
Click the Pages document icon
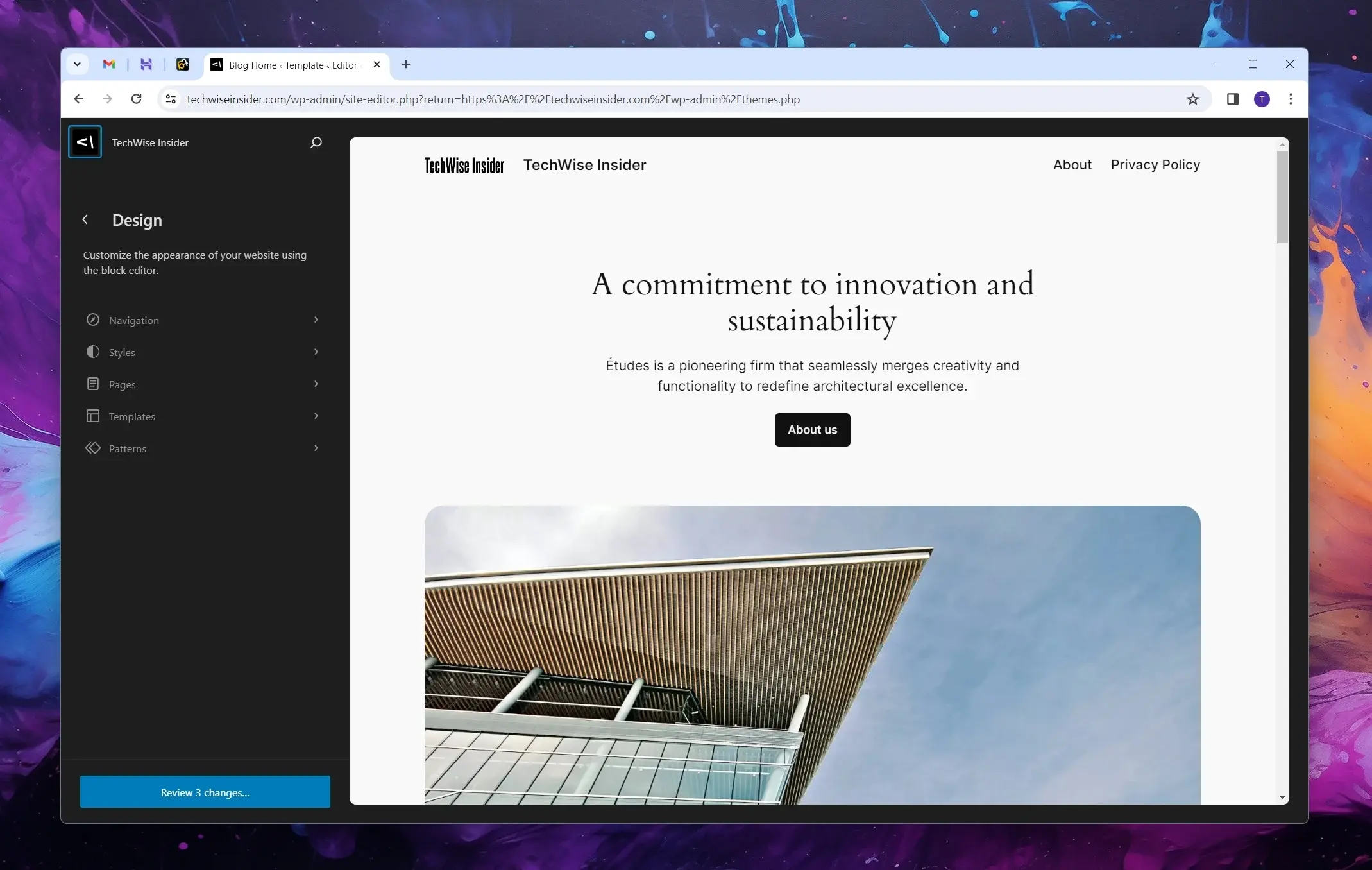93,384
